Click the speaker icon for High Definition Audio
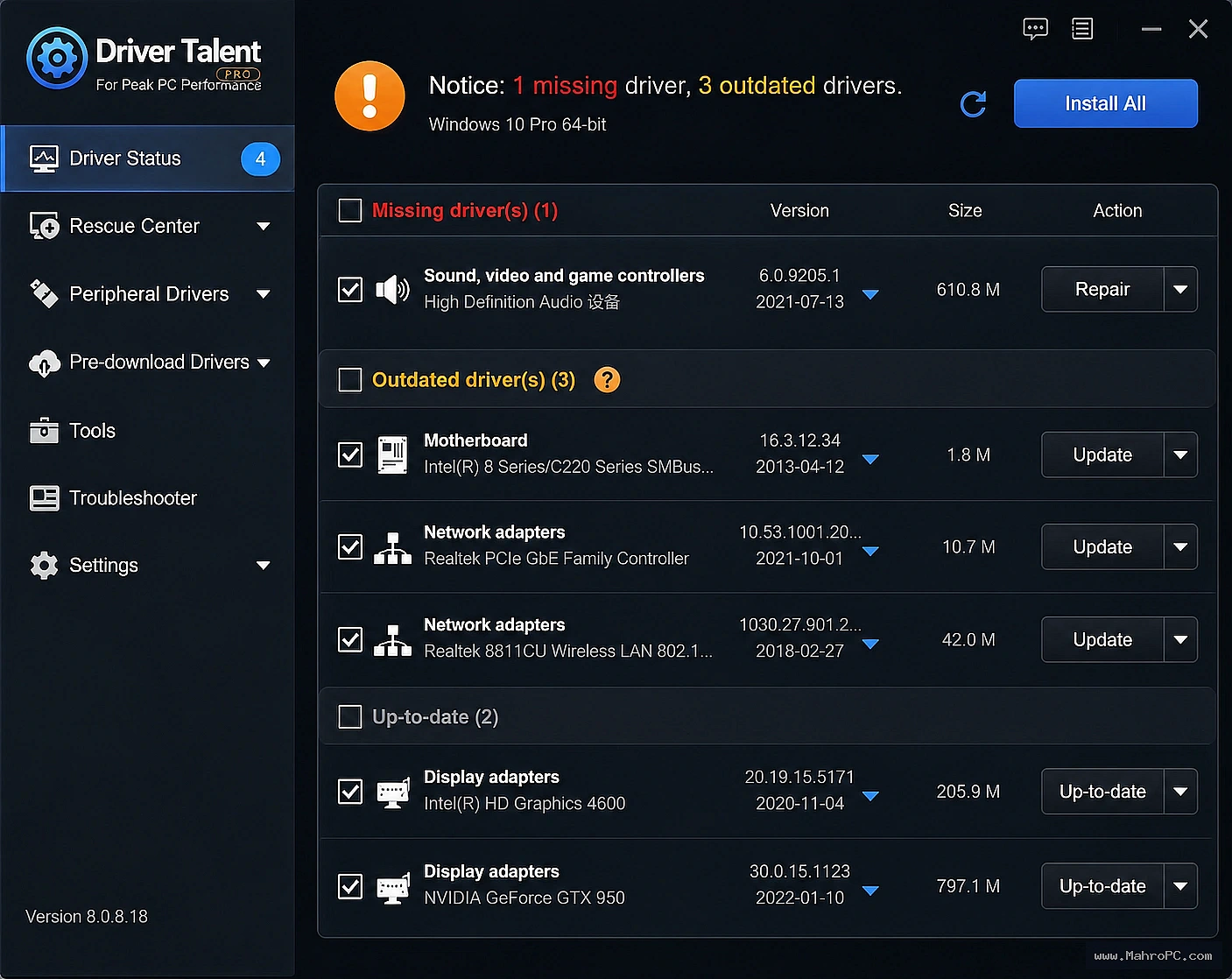Image resolution: width=1232 pixels, height=979 pixels. (392, 289)
